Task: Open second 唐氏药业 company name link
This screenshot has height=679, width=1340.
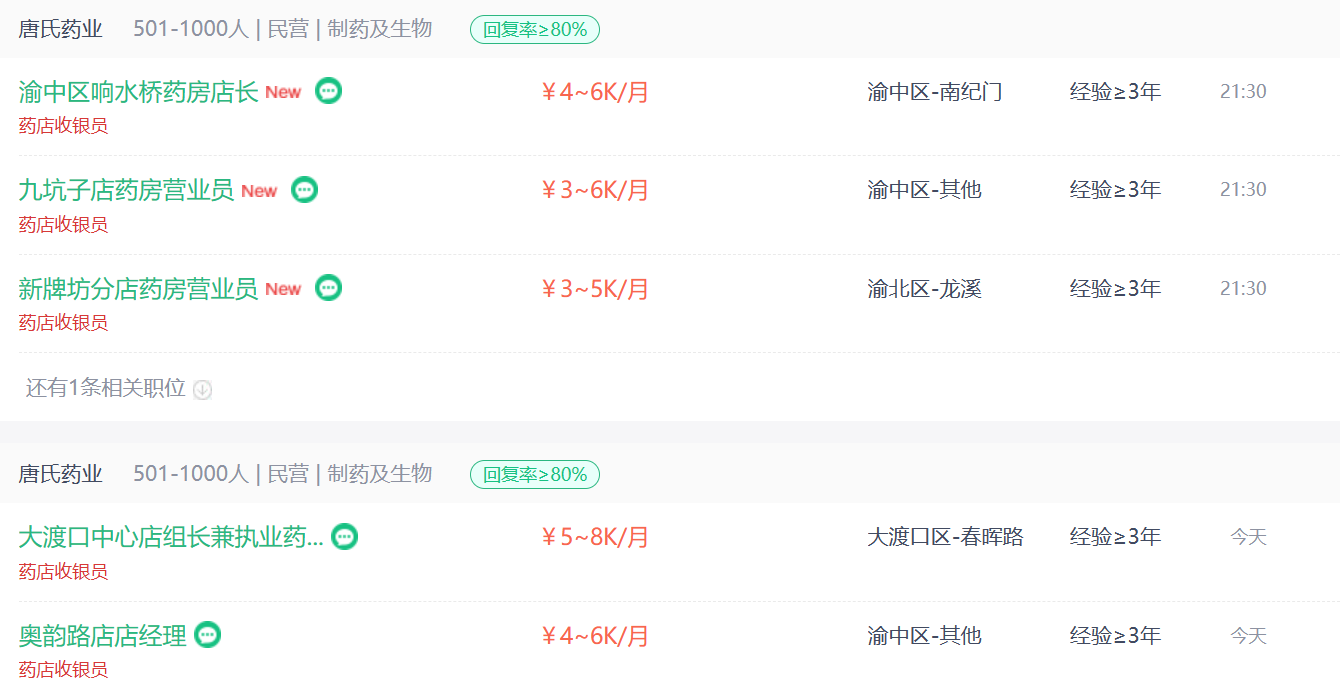Action: [x=60, y=474]
